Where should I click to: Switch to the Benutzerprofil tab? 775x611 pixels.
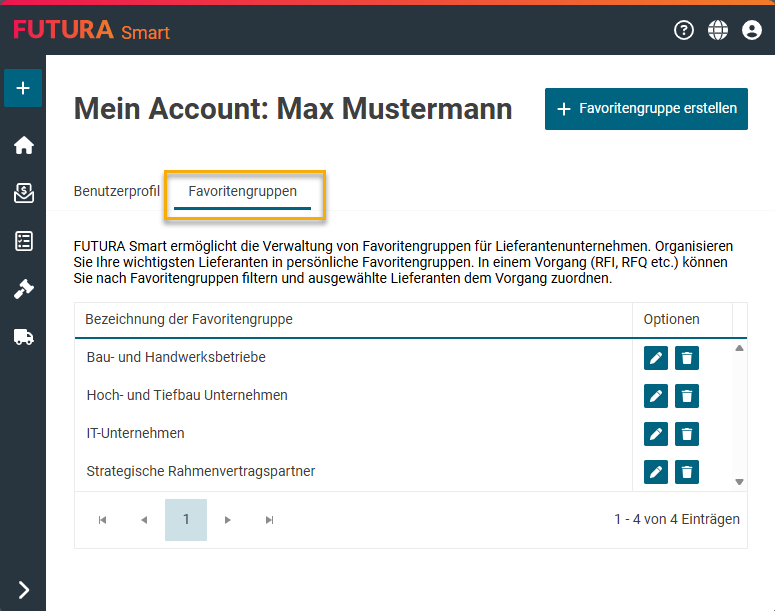(x=117, y=190)
